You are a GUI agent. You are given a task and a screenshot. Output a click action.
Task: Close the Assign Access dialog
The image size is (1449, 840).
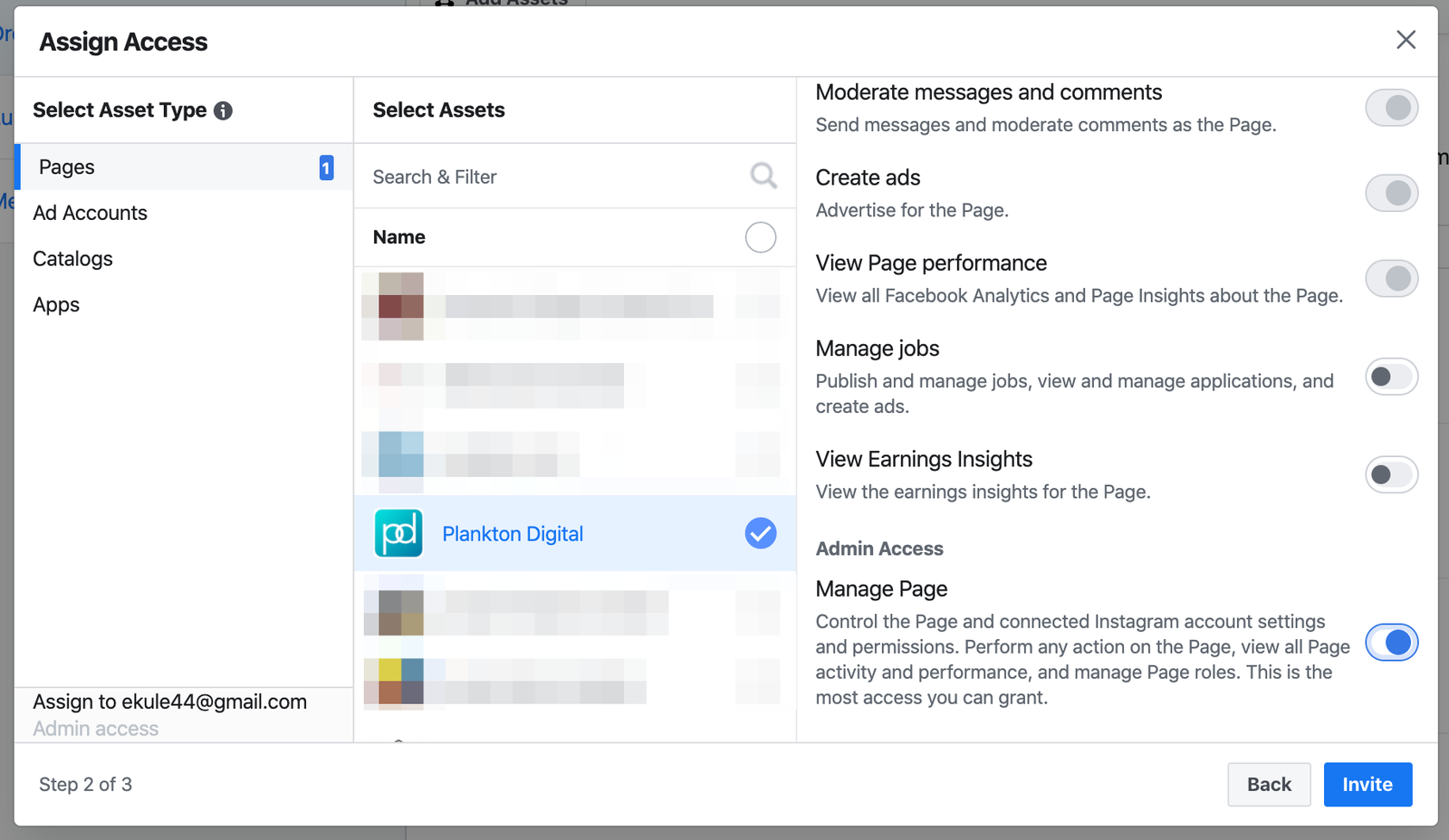tap(1406, 40)
